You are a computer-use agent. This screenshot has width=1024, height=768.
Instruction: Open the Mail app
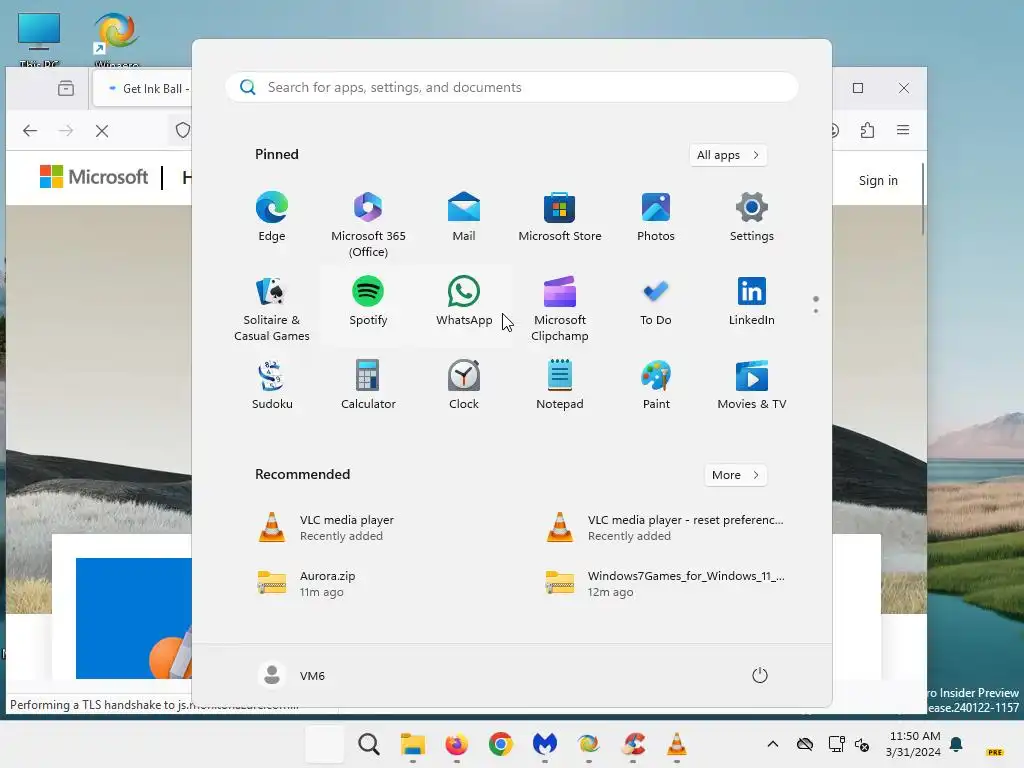click(x=464, y=217)
